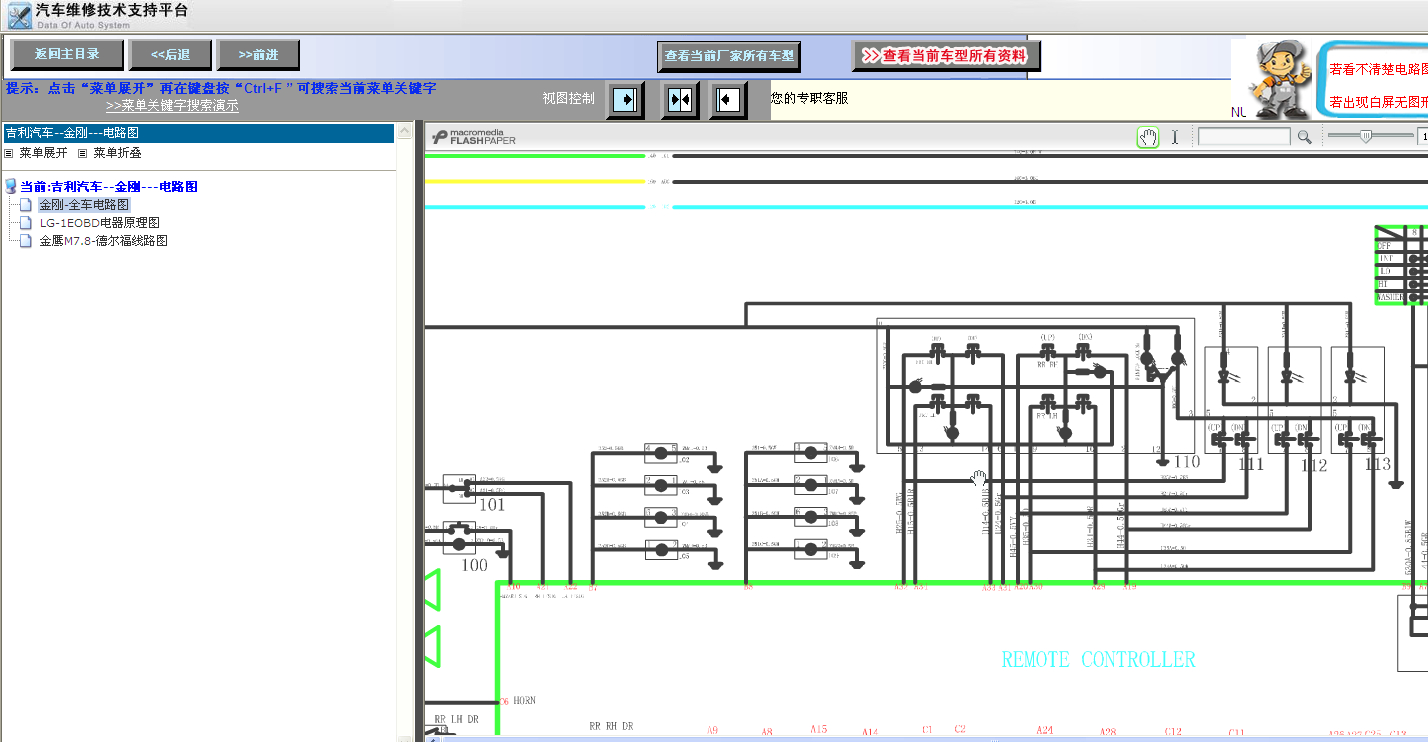1428x742 pixels.
Task: Click the view control right-arrow icon
Action: click(625, 99)
